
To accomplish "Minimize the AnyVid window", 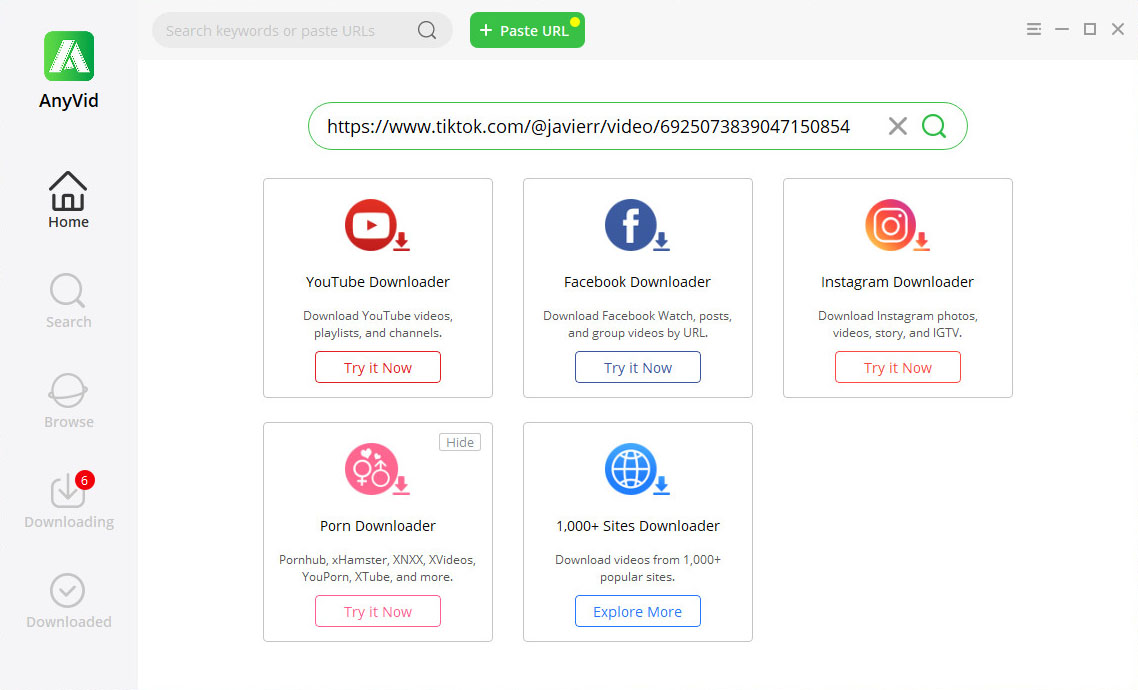I will (x=1062, y=29).
